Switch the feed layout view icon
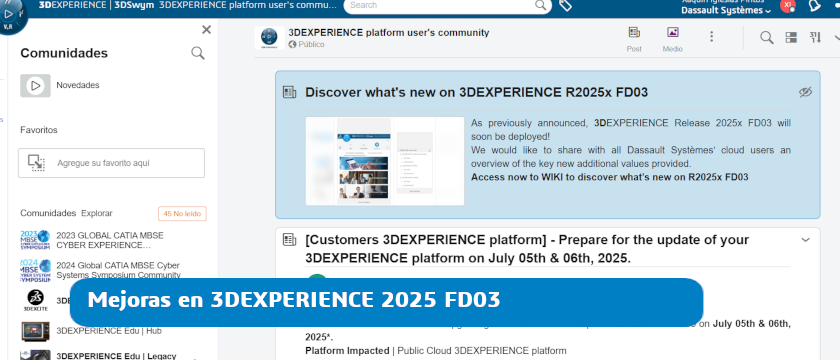 [791, 38]
